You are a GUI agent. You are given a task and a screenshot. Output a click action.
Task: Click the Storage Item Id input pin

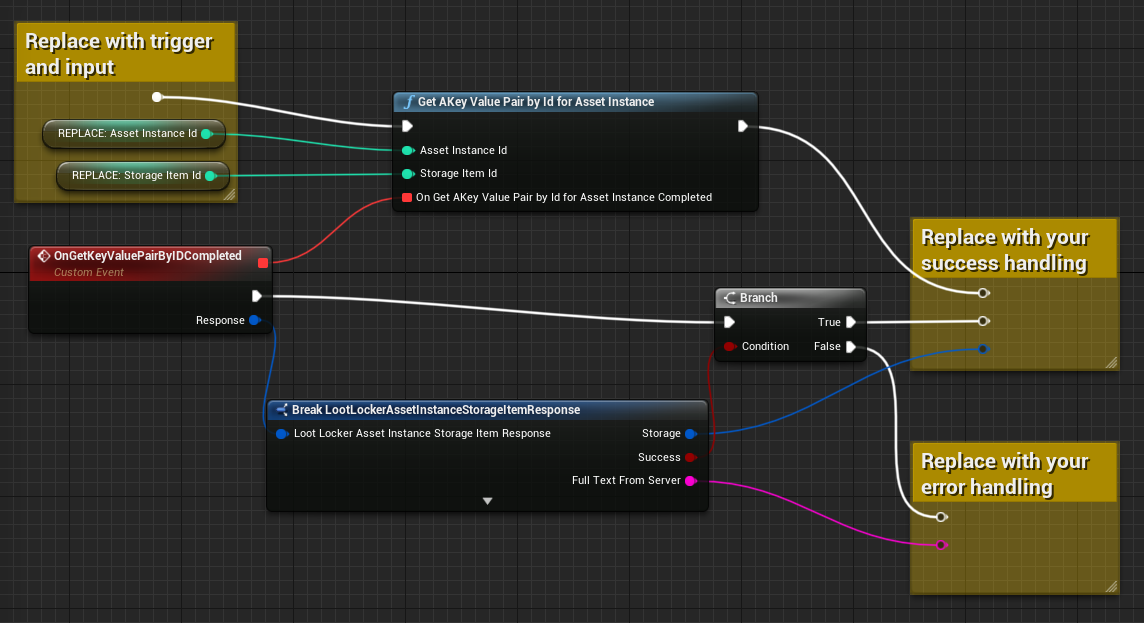(x=407, y=174)
